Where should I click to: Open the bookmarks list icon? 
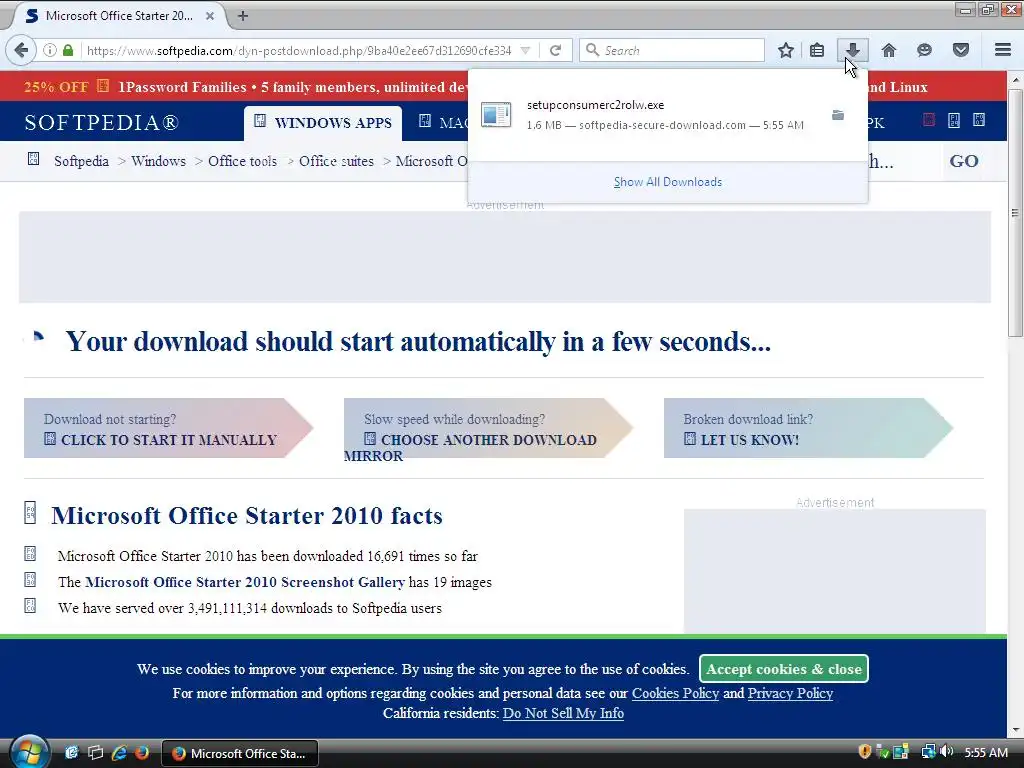[817, 50]
